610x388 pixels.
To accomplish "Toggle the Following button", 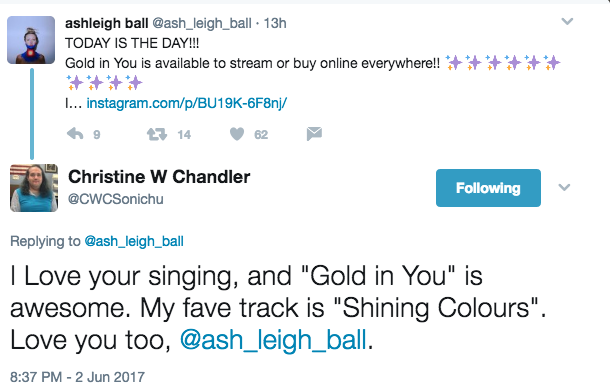I will (x=488, y=188).
